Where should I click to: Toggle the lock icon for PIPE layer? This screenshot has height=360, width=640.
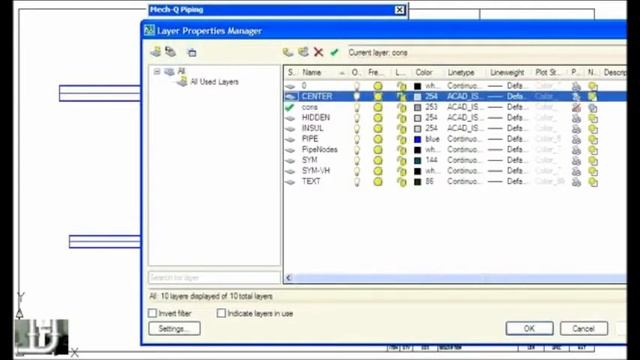402,139
